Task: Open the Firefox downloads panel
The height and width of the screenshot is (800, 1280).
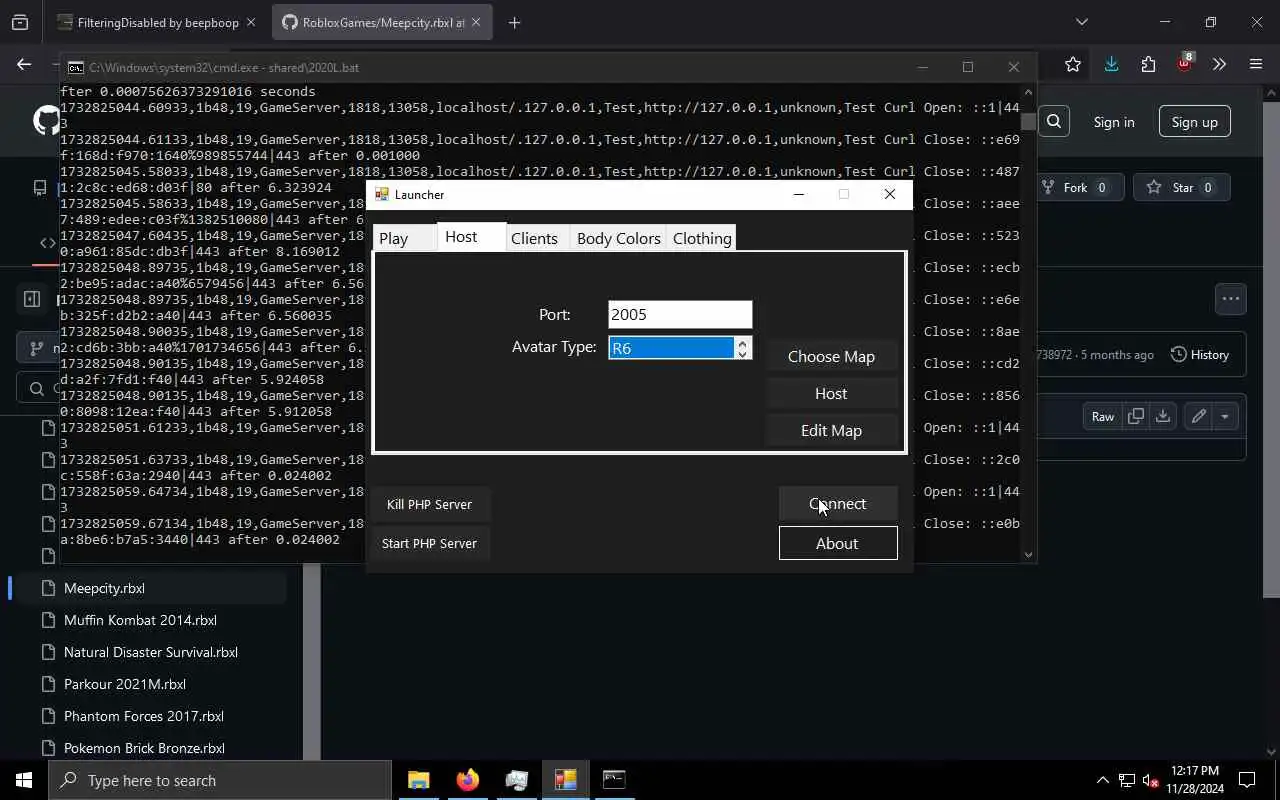Action: [x=1111, y=64]
